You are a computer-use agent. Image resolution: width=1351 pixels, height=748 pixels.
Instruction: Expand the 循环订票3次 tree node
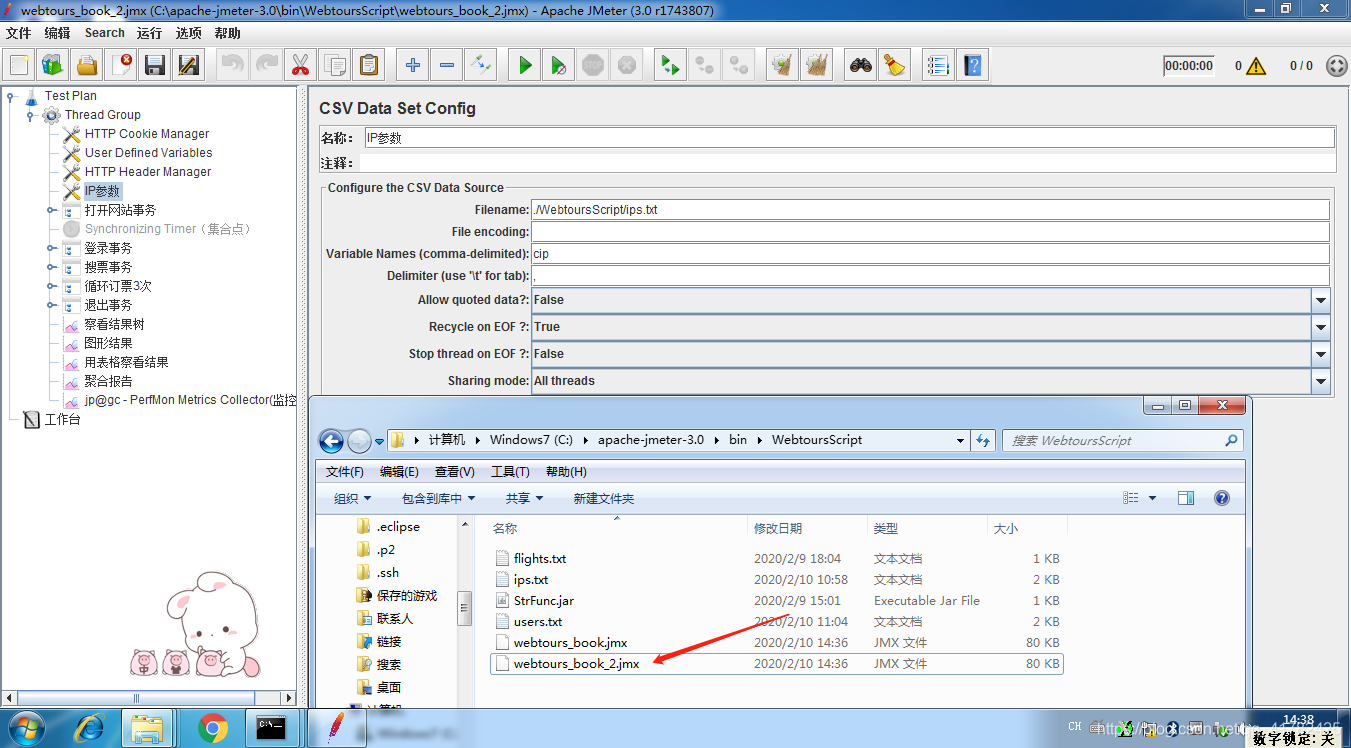51,286
